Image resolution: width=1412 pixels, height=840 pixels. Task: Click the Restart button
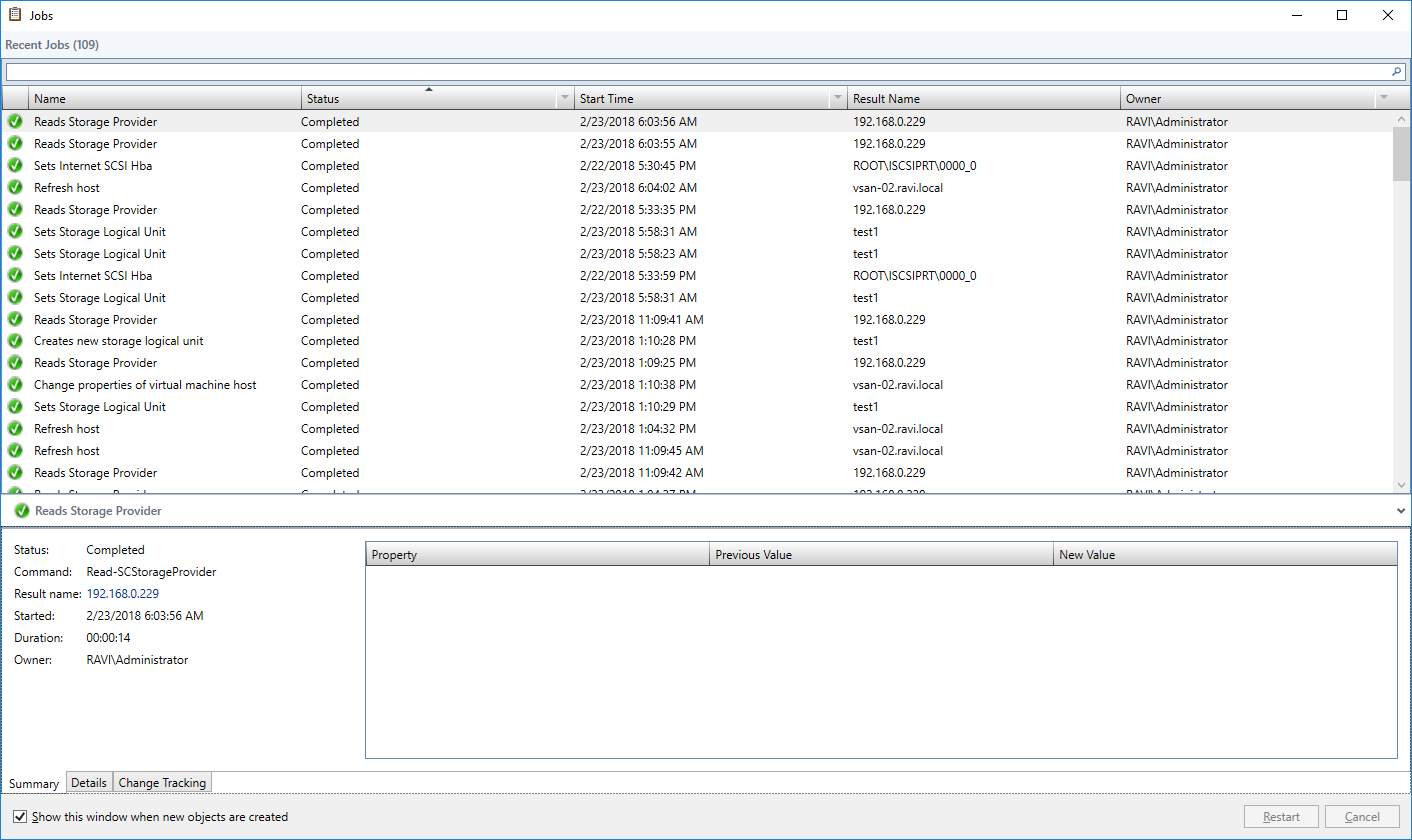tap(1281, 817)
